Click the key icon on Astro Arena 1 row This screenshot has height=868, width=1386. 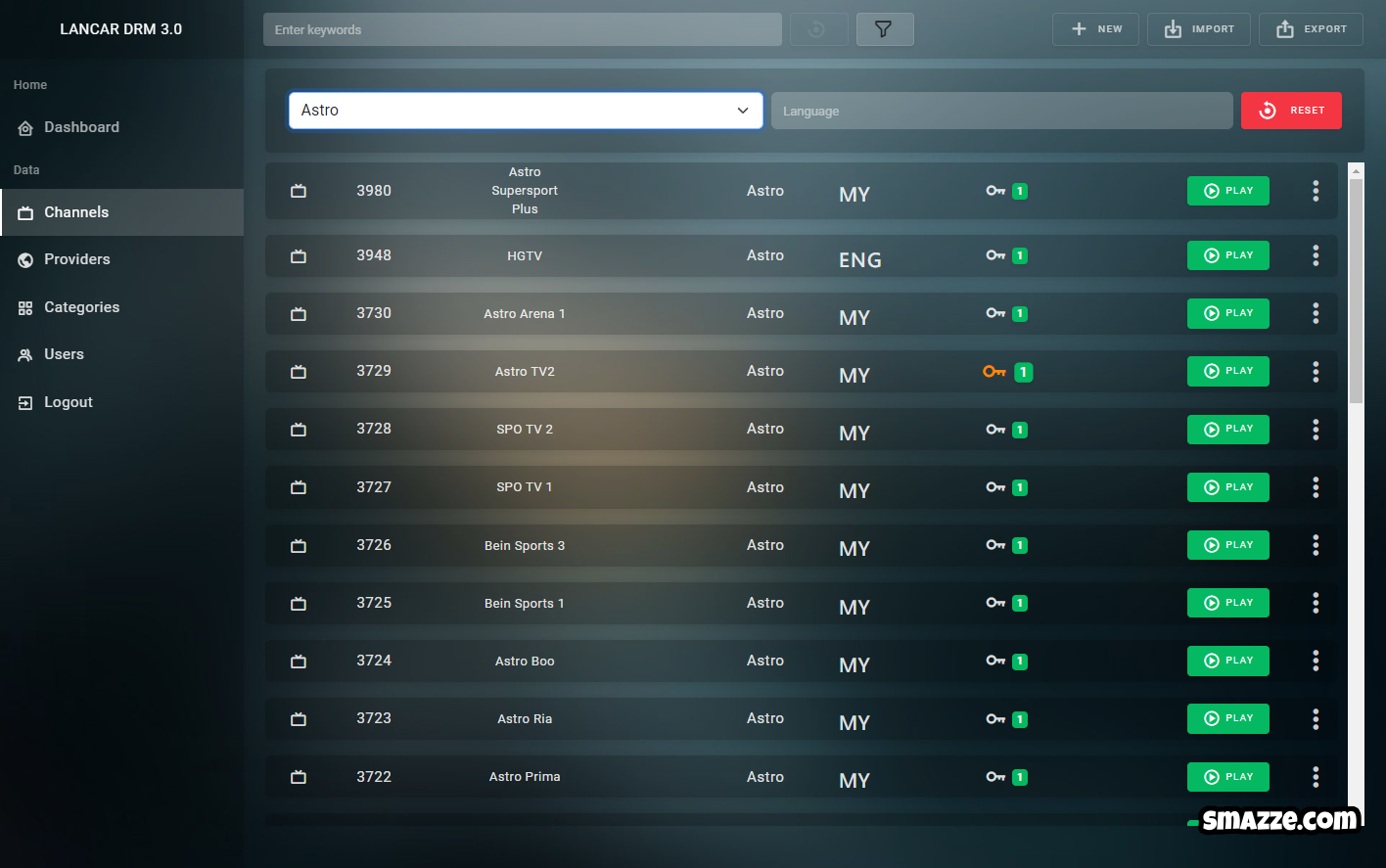[x=995, y=313]
